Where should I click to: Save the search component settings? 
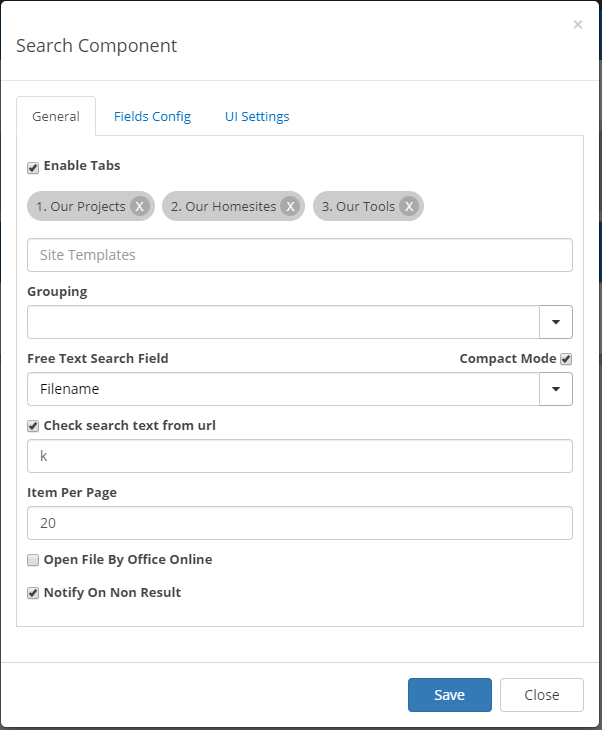click(x=450, y=695)
